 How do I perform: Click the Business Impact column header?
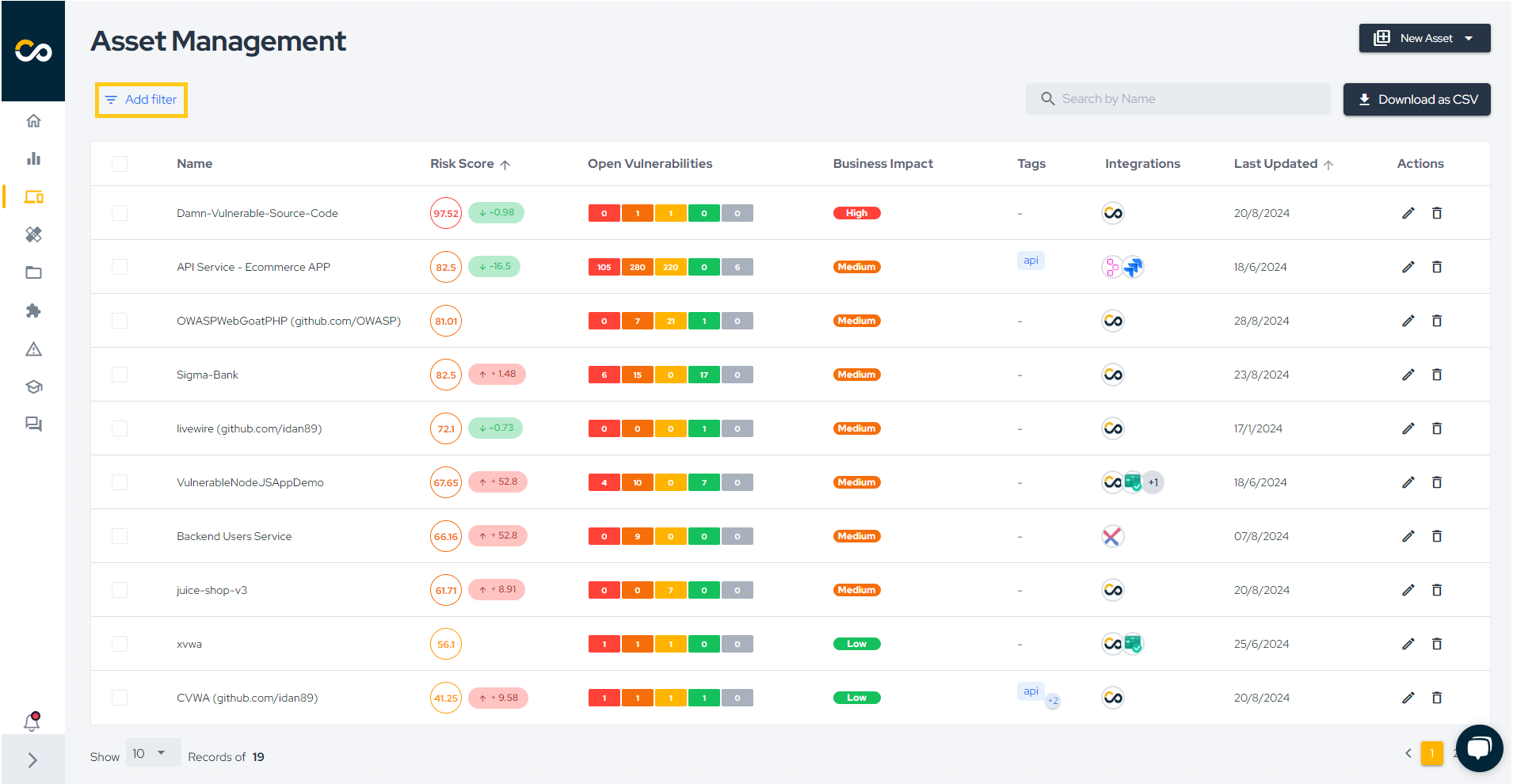click(x=883, y=164)
